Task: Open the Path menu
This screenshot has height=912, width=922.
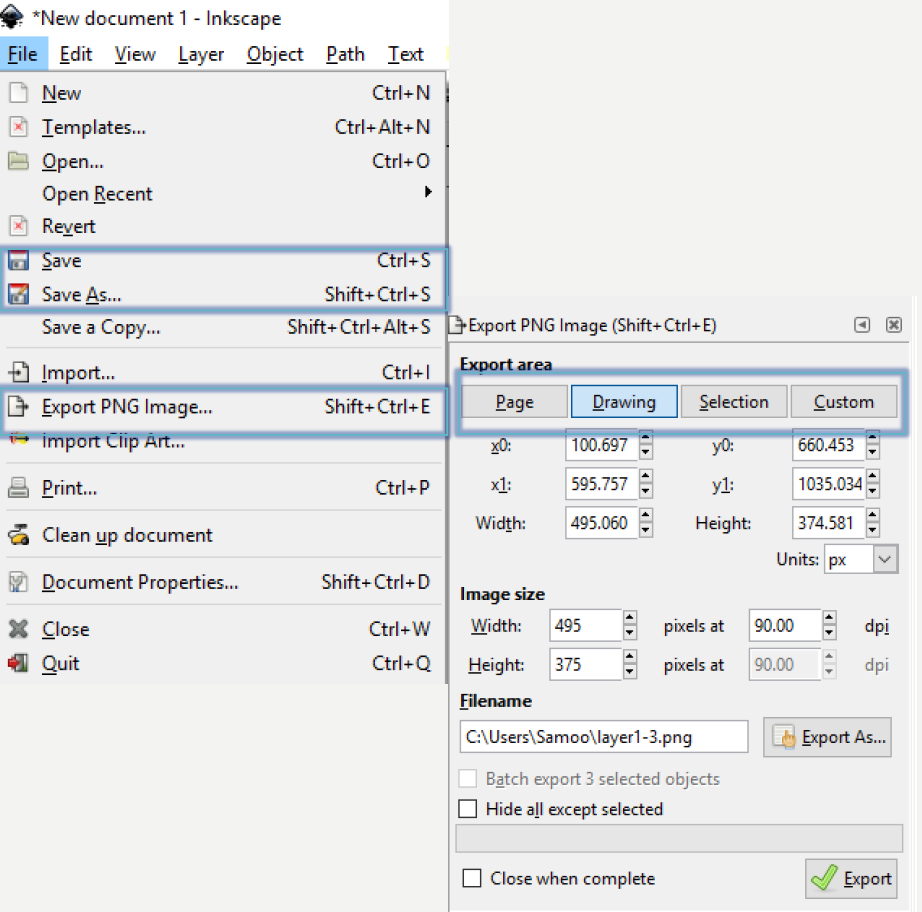Action: [345, 54]
